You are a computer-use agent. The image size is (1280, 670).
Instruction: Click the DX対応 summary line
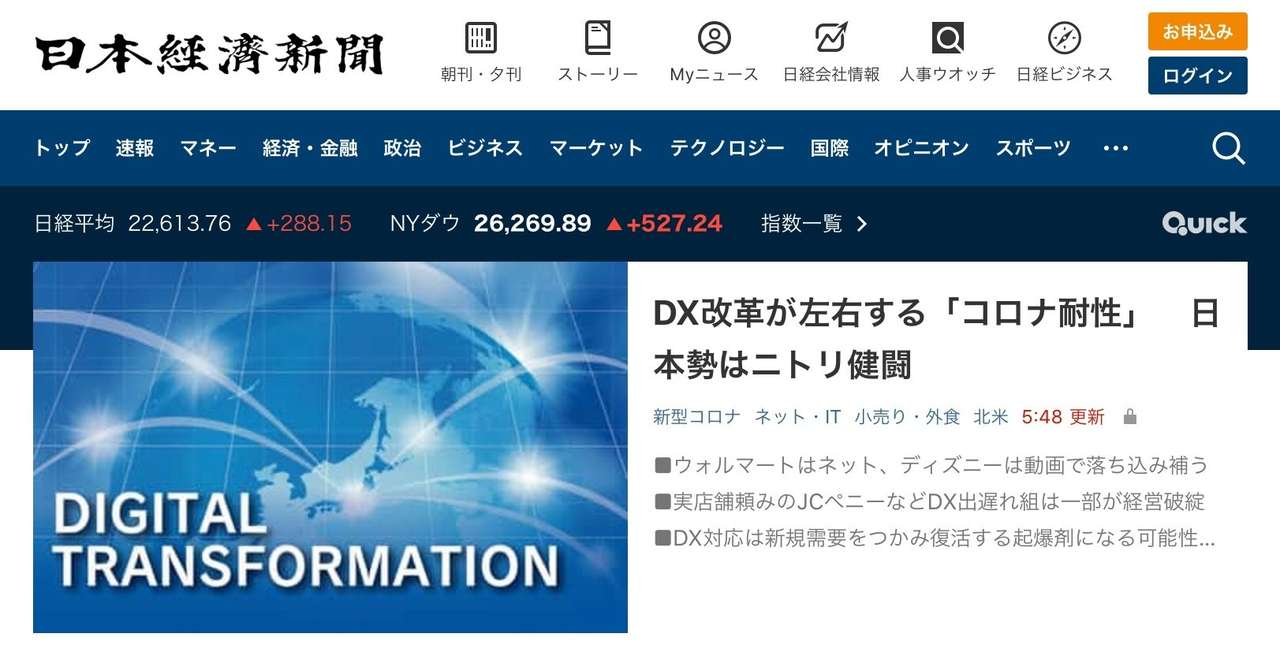pos(935,538)
